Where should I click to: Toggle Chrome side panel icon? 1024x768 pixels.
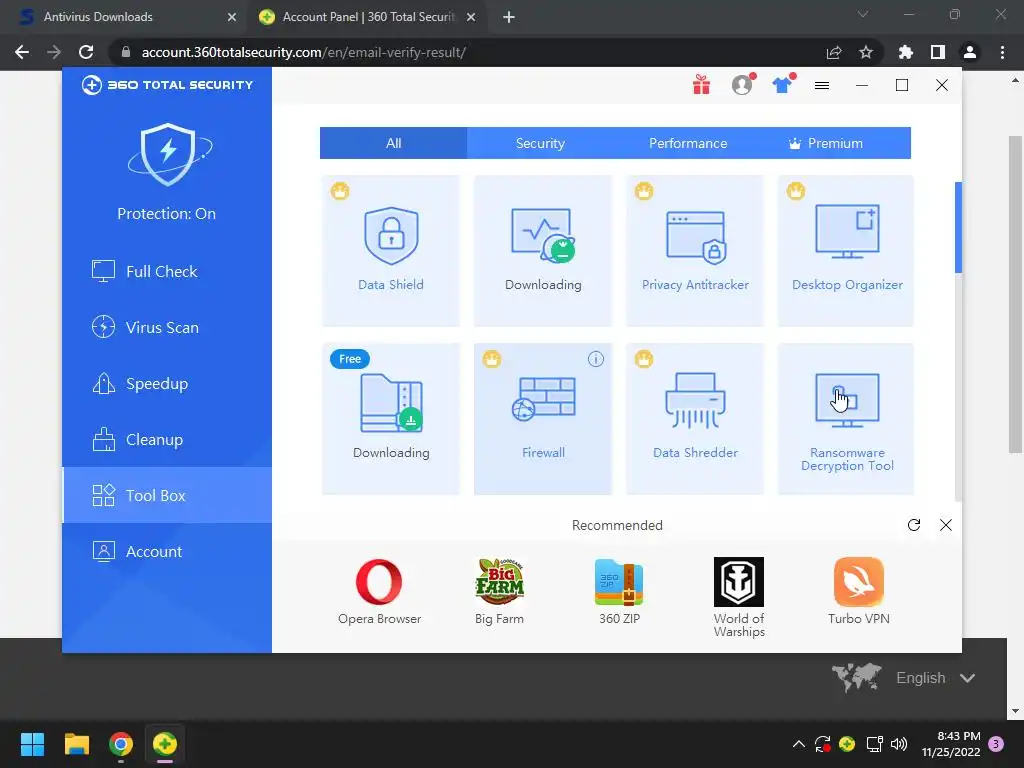click(938, 52)
